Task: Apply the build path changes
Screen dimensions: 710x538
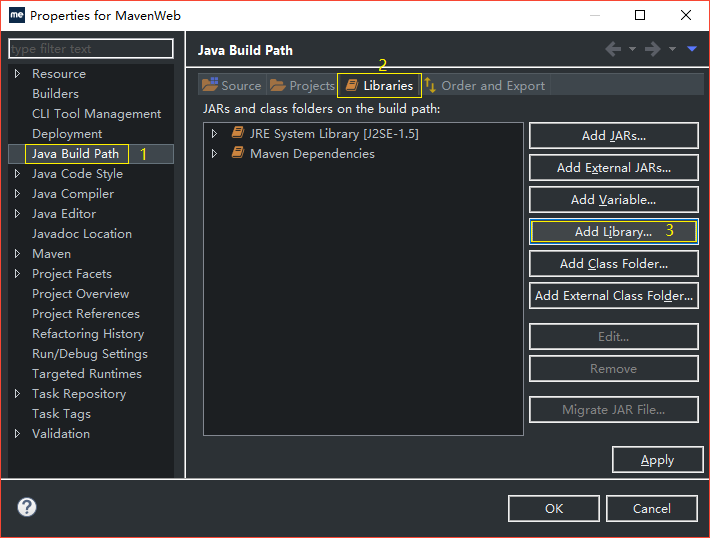Action: (x=657, y=460)
